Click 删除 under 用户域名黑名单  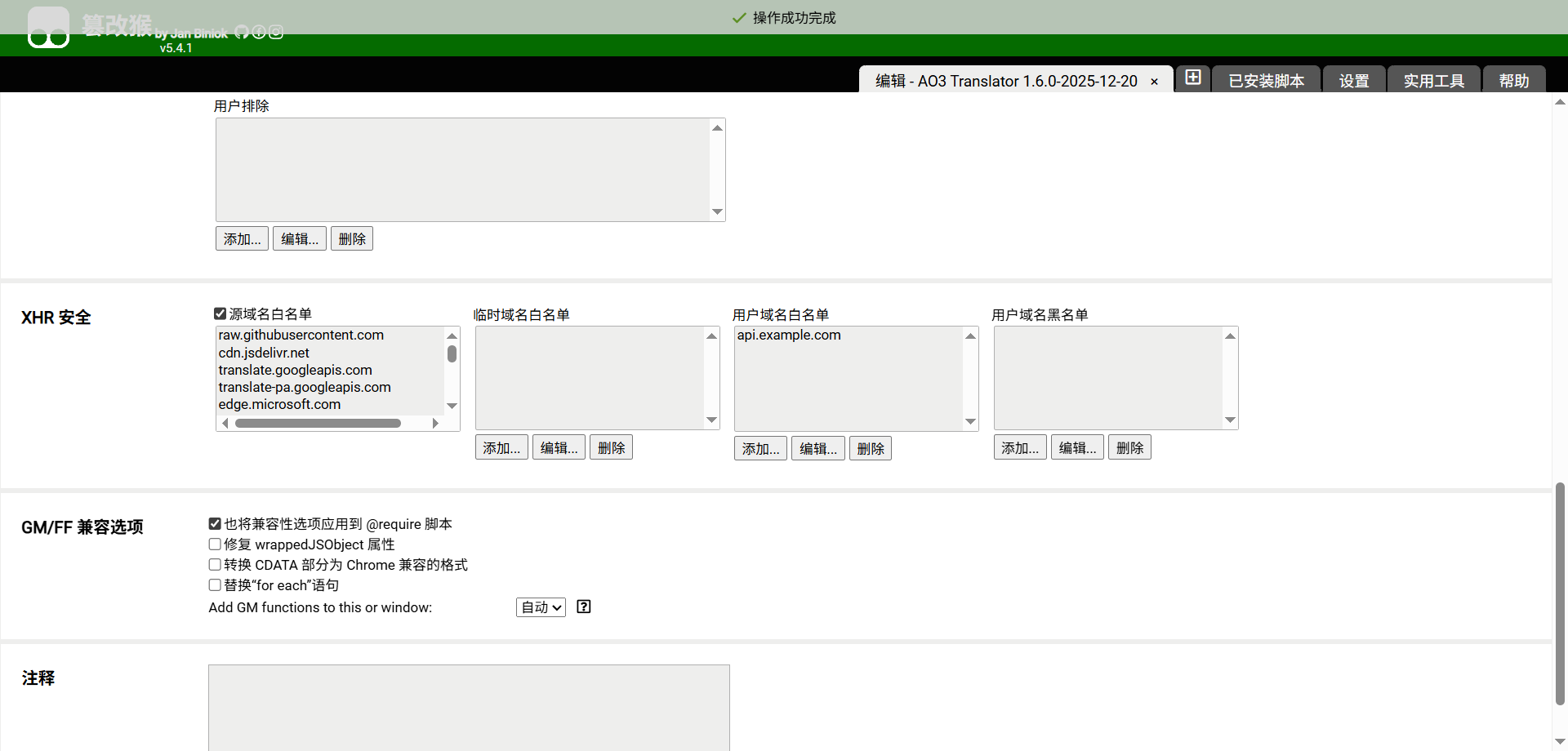pyautogui.click(x=1129, y=448)
